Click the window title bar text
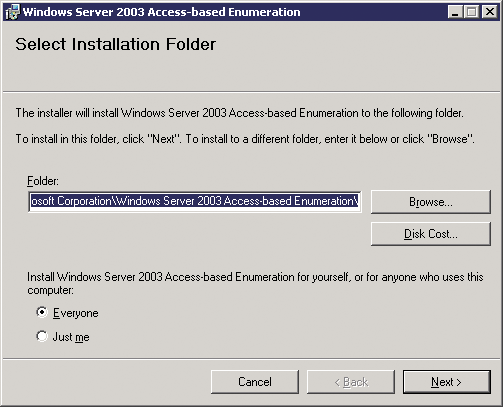This screenshot has width=503, height=407. click(162, 12)
